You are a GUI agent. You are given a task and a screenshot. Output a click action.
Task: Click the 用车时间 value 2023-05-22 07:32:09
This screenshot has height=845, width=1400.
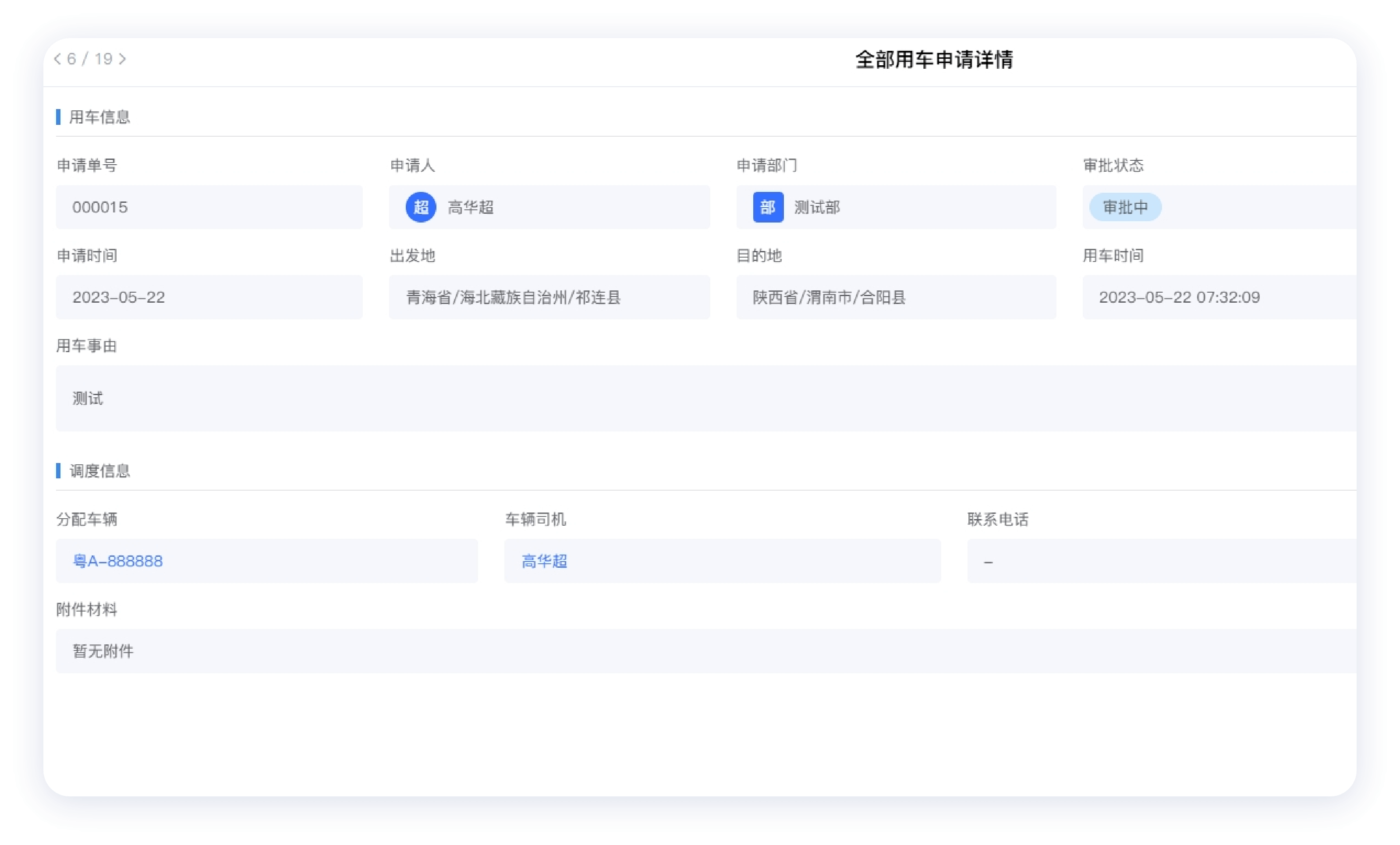[x=1180, y=297]
